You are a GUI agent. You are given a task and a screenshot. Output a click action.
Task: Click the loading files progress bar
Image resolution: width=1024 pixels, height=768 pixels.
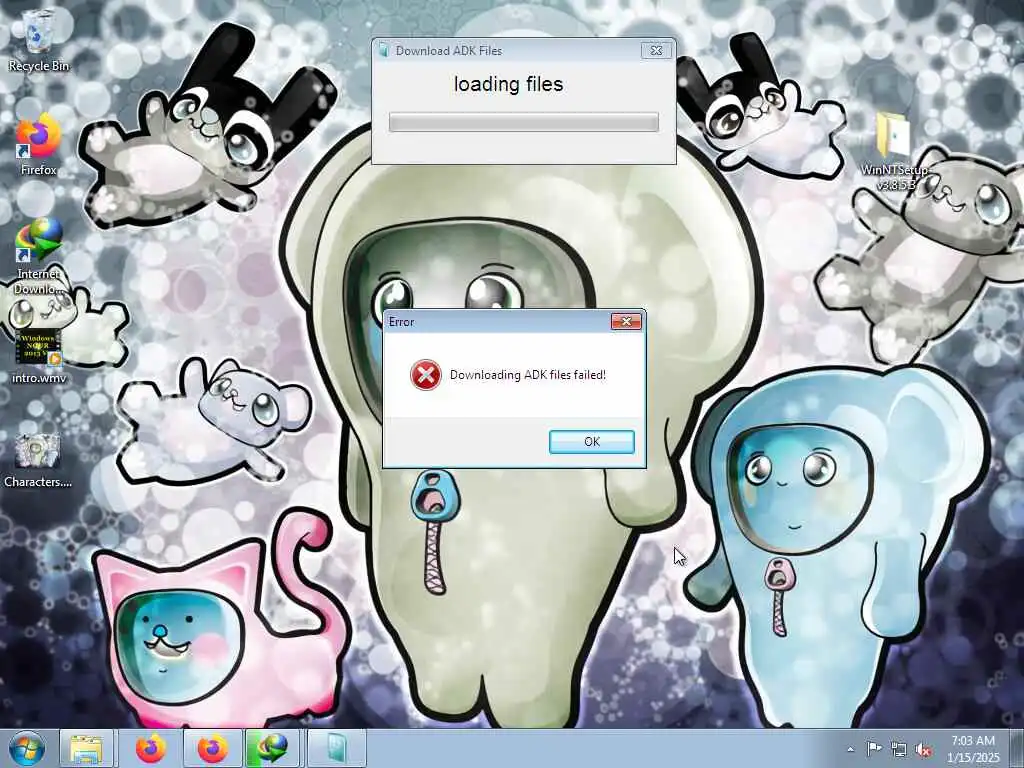(524, 122)
